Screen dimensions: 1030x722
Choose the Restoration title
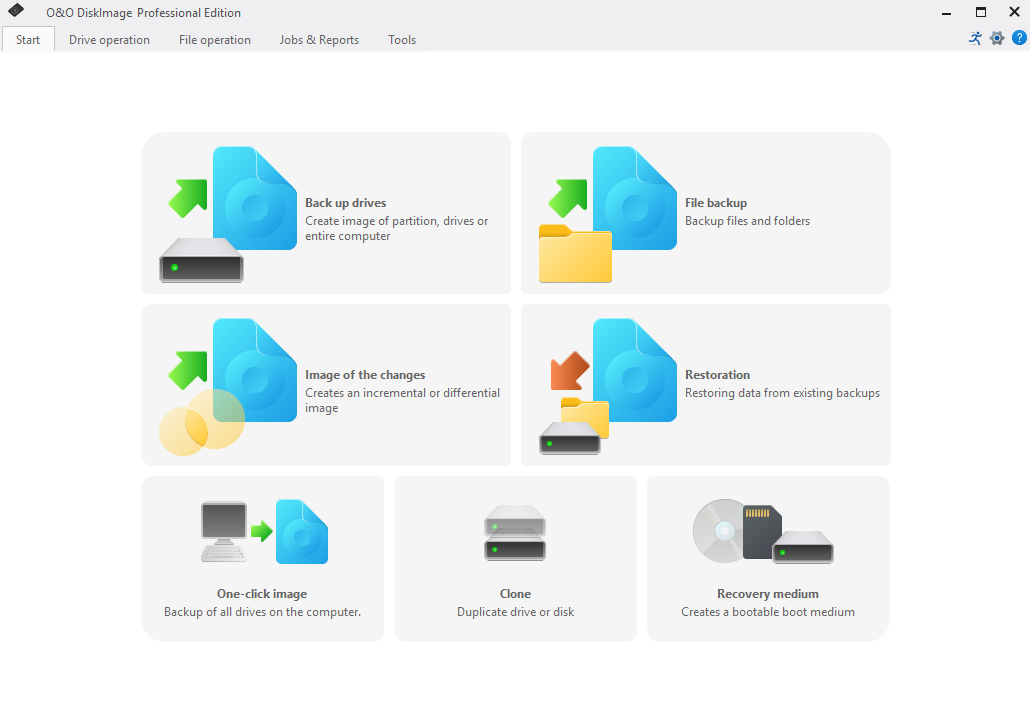(717, 375)
